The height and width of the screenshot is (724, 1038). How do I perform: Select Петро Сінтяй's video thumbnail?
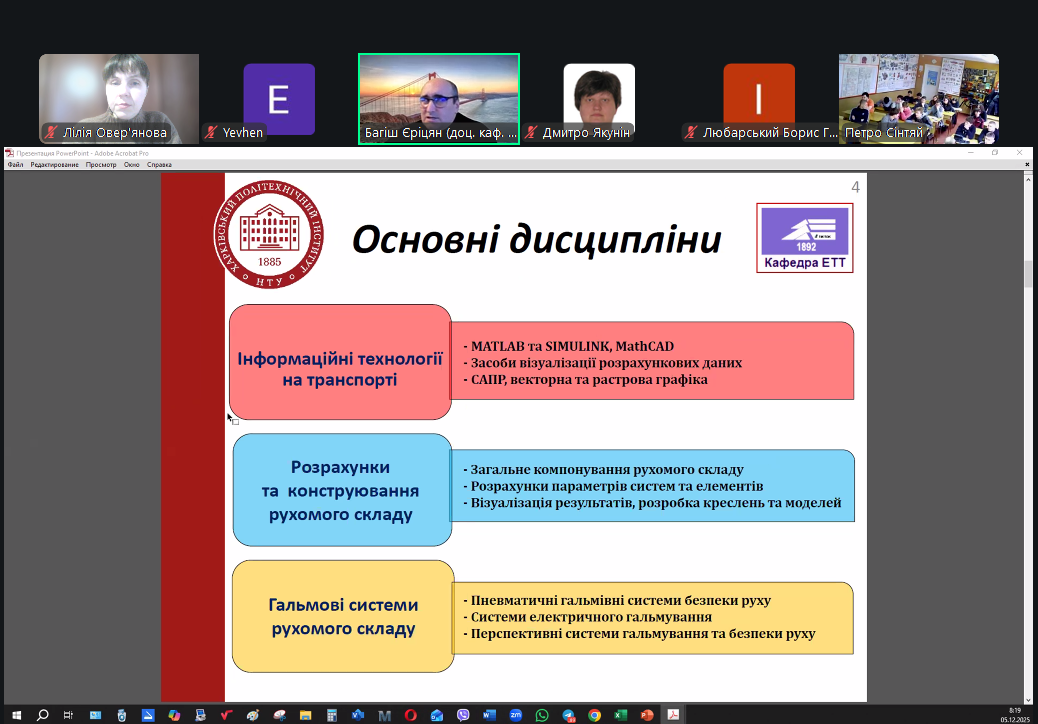coord(918,98)
